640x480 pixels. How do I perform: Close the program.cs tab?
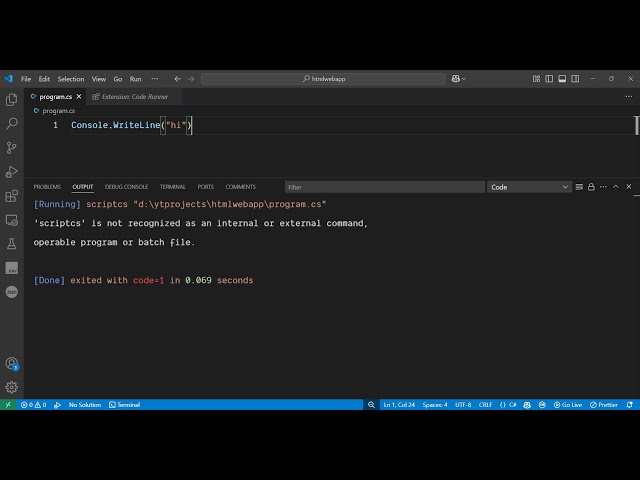79,96
